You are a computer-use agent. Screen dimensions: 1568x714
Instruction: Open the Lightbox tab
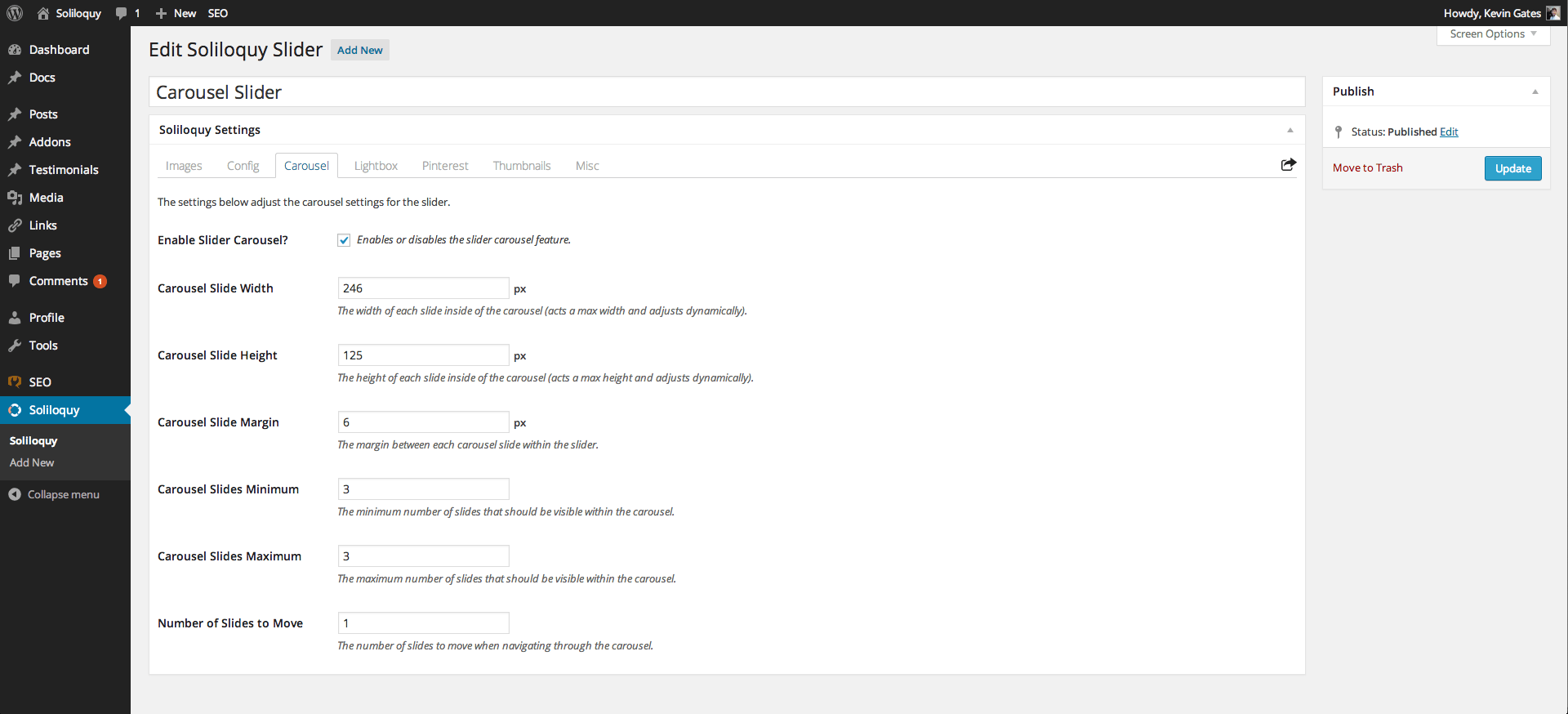376,166
